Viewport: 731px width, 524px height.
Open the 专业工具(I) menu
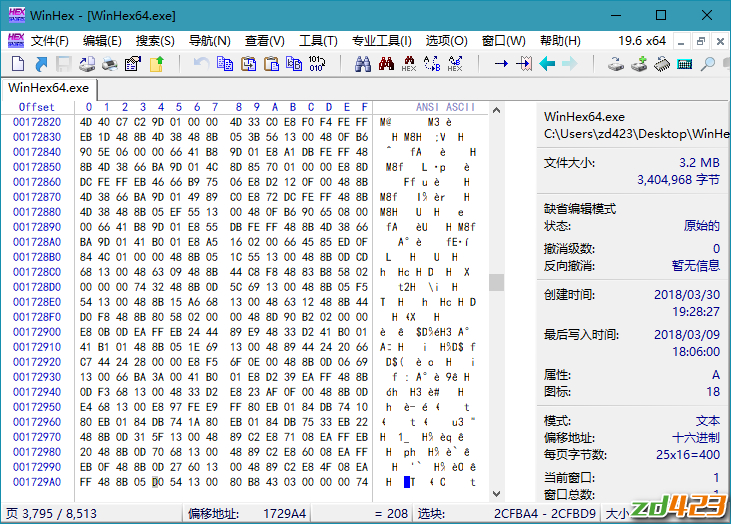382,41
